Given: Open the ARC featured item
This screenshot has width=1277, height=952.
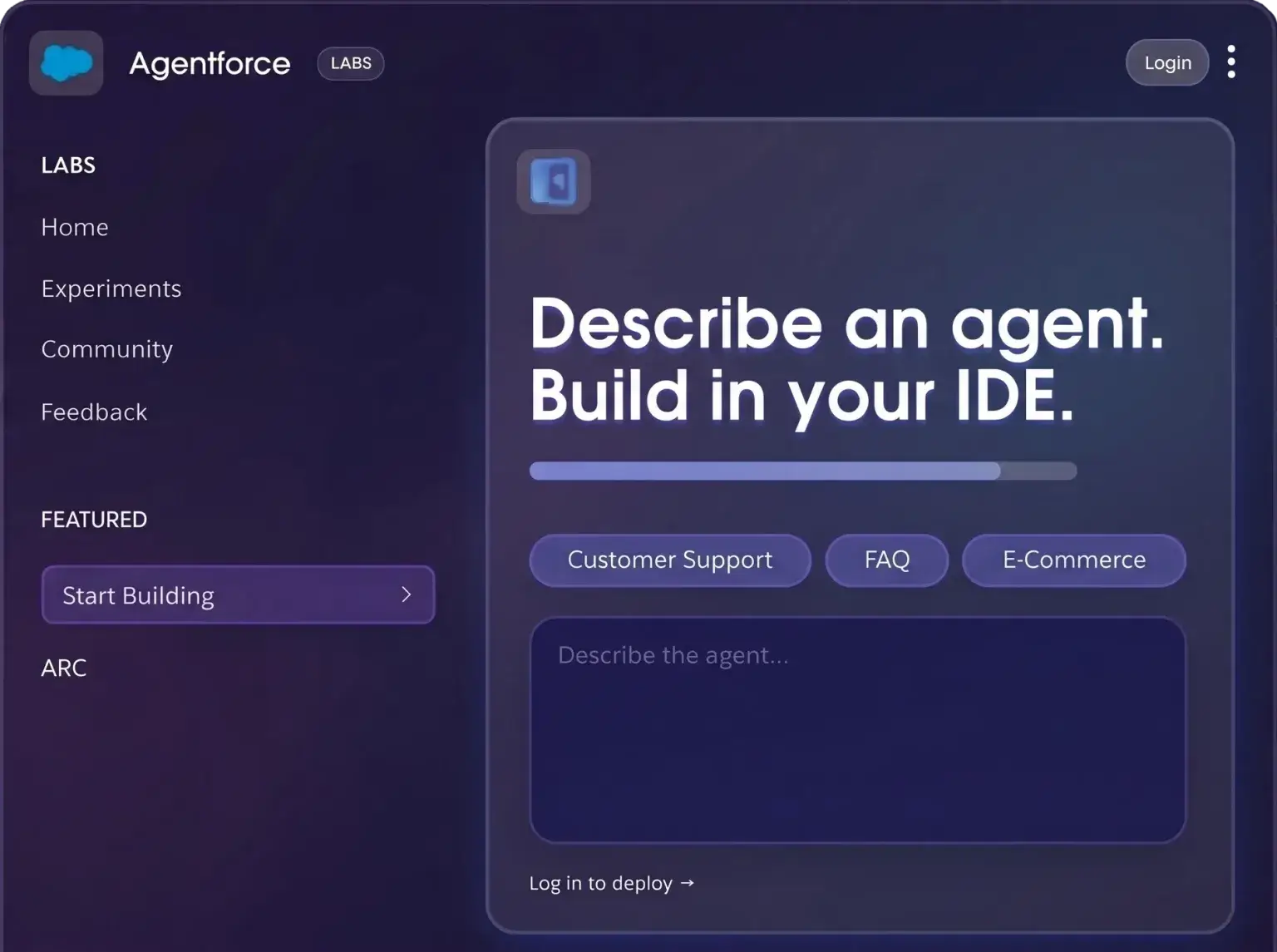Looking at the screenshot, I should coord(64,668).
